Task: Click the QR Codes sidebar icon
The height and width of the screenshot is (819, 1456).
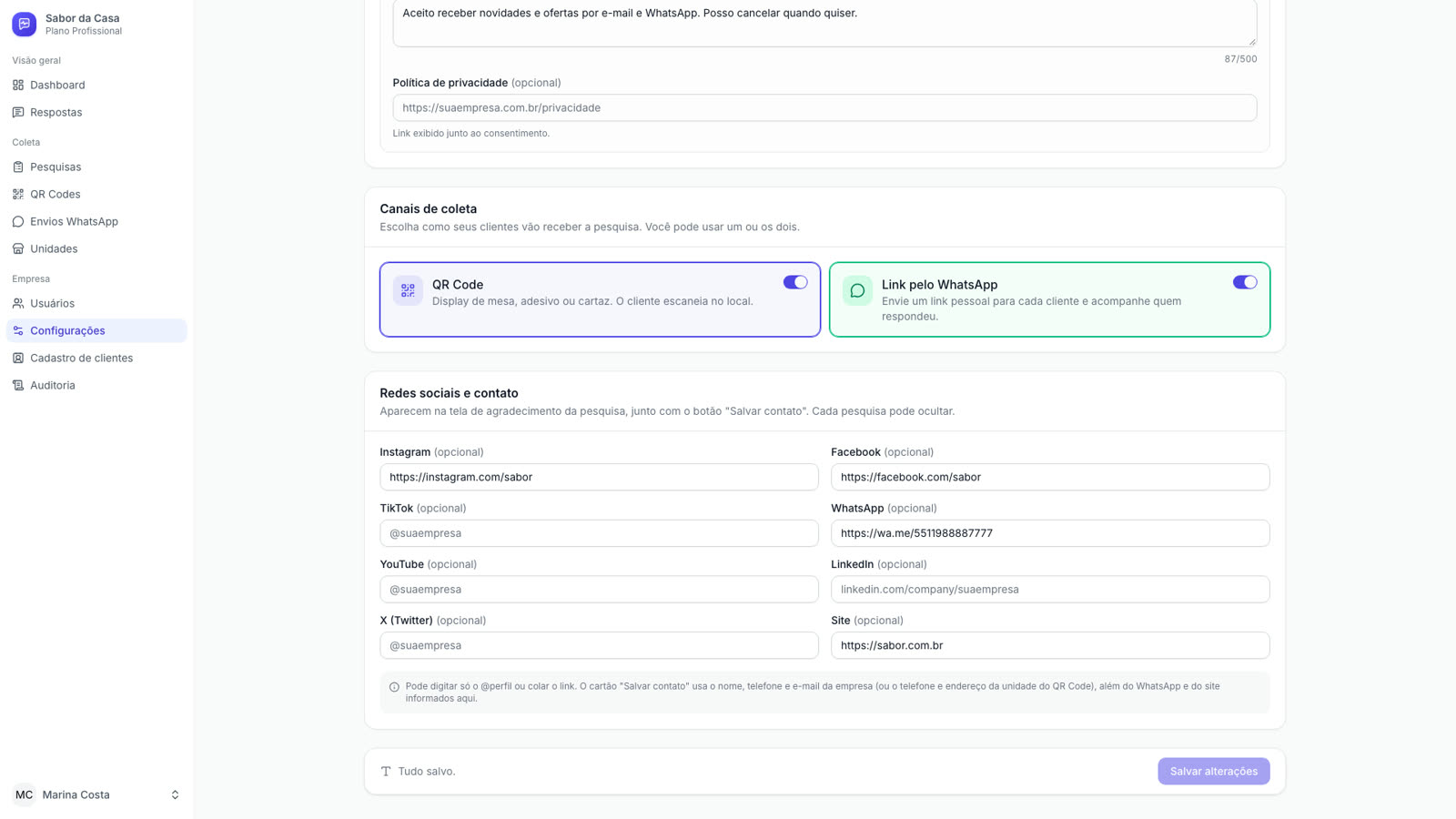Action: point(18,194)
